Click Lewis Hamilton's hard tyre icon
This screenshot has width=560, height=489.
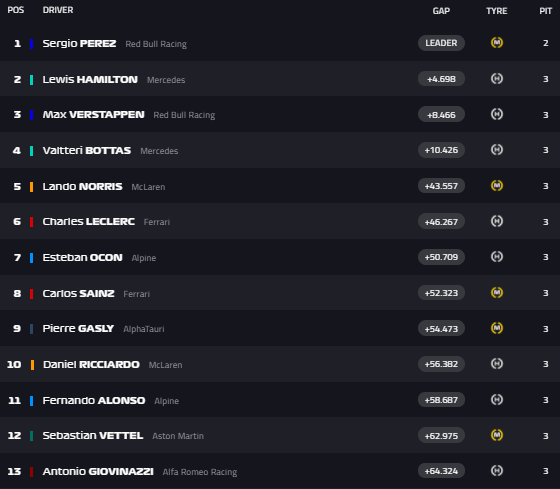coord(497,79)
